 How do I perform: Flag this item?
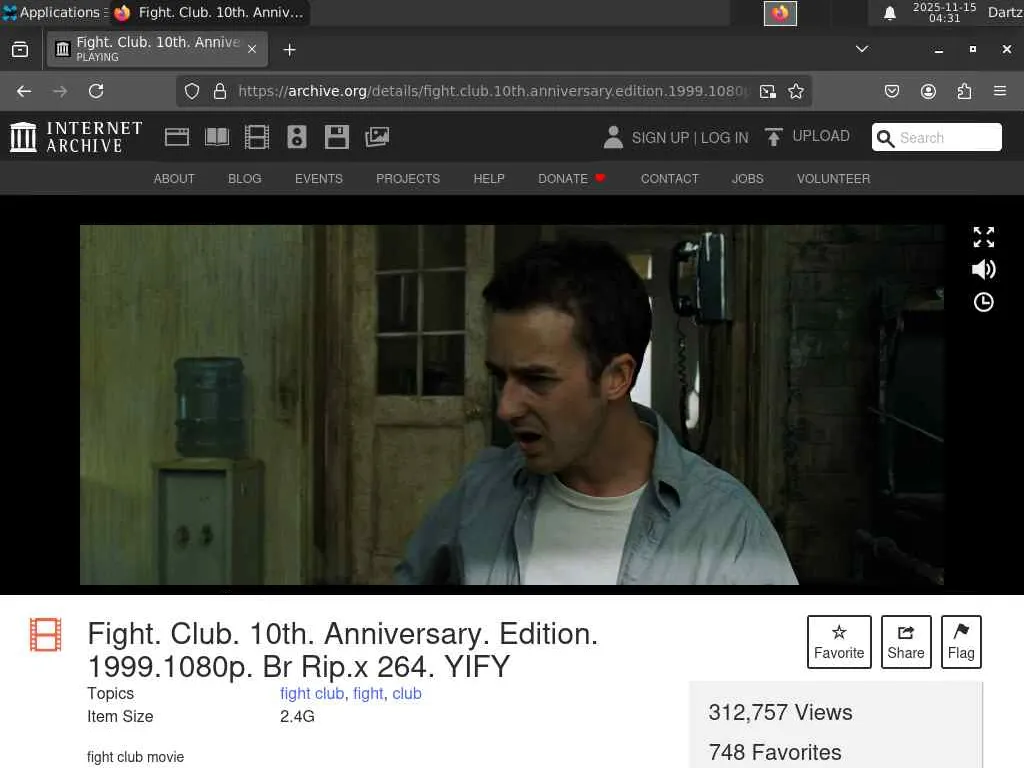coord(961,642)
